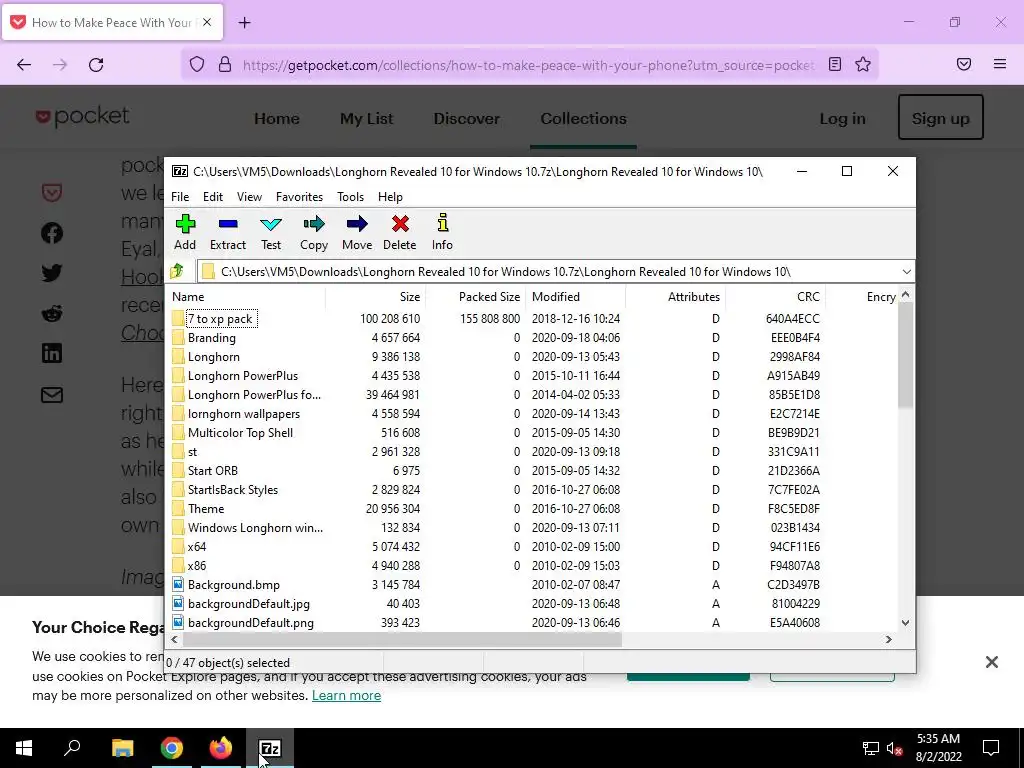Viewport: 1024px width, 768px height.
Task: Click the padlock site info icon
Action: [x=225, y=64]
